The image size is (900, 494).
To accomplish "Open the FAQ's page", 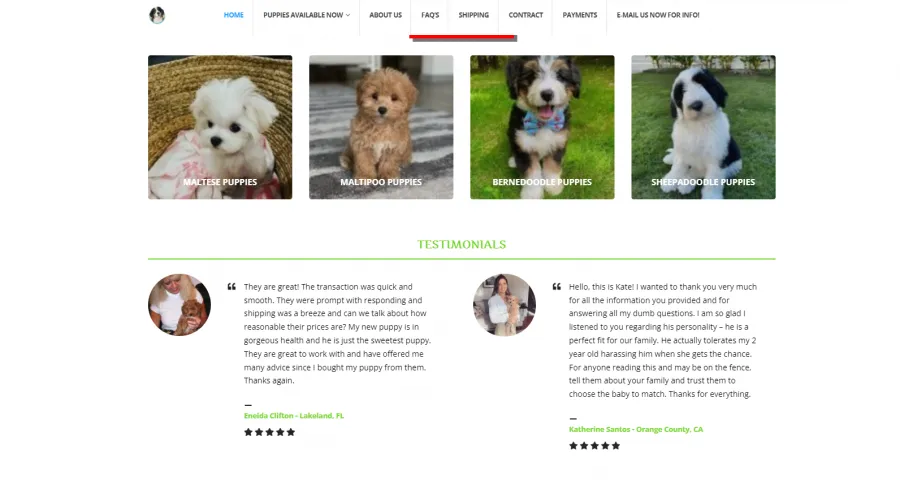I will pos(430,15).
